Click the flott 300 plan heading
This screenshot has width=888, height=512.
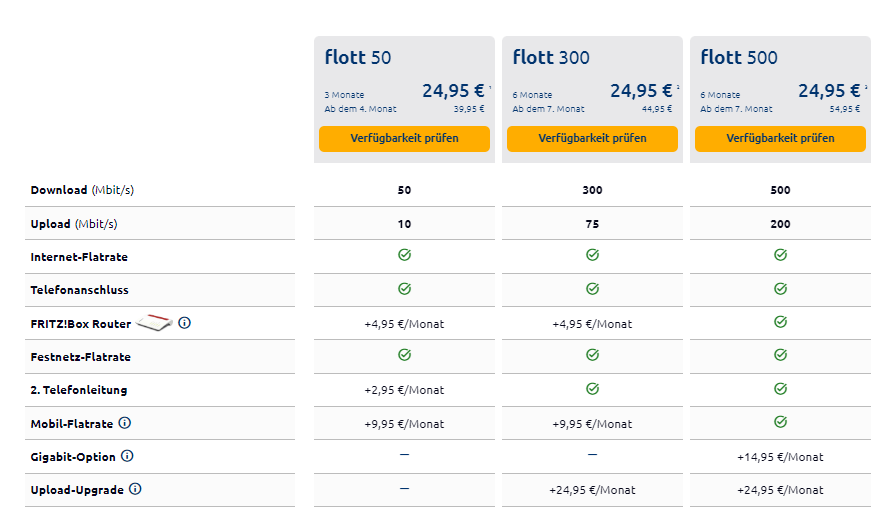(x=551, y=57)
